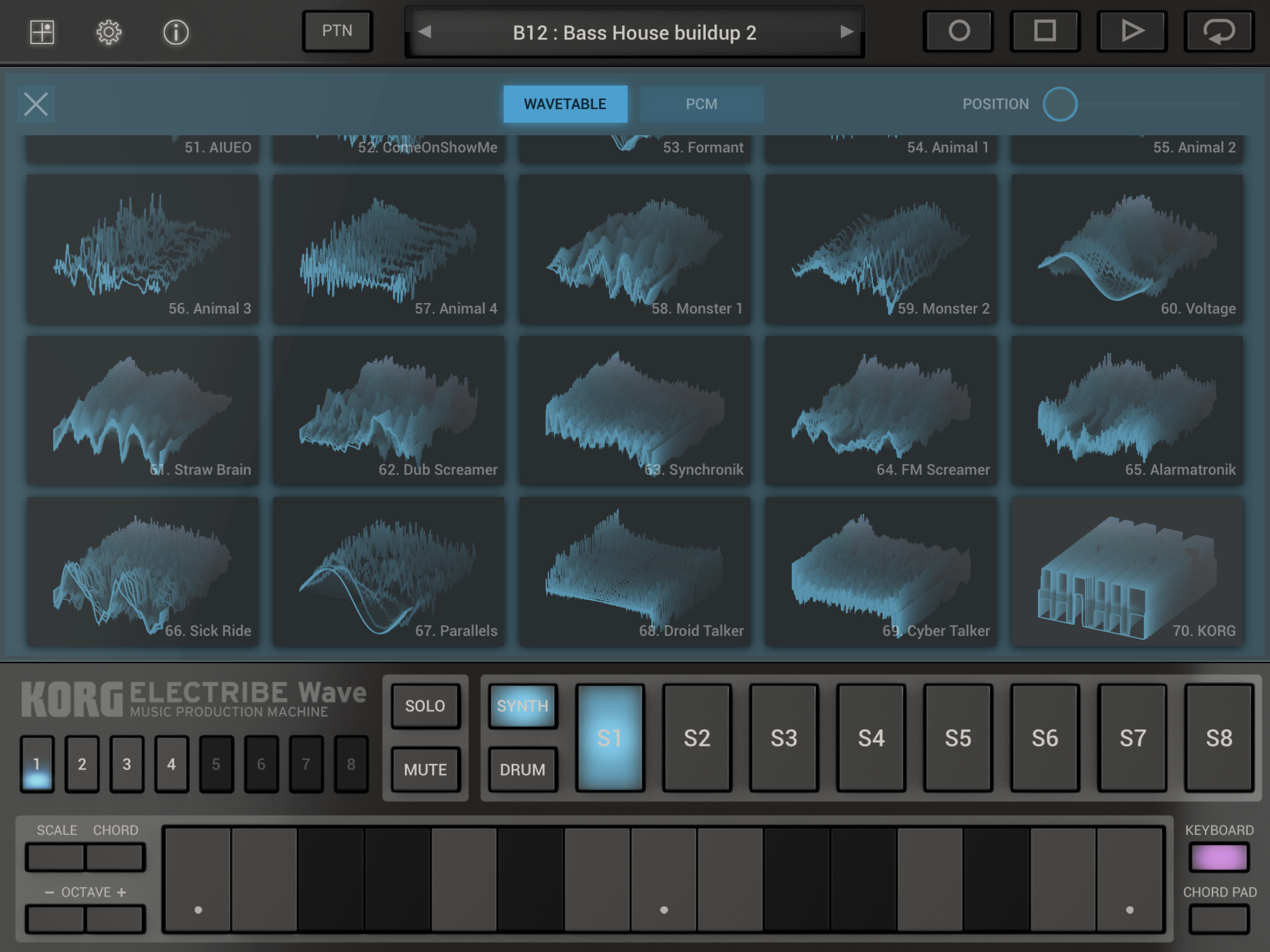Image resolution: width=1270 pixels, height=952 pixels.
Task: Enable KEYBOARD mode purple button
Action: click(1219, 857)
